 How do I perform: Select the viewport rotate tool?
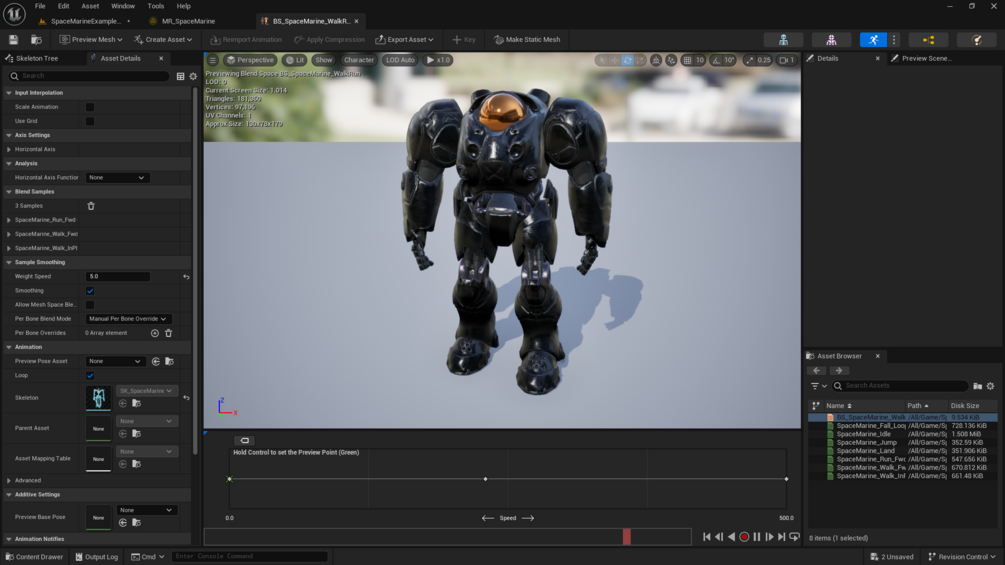(x=627, y=60)
